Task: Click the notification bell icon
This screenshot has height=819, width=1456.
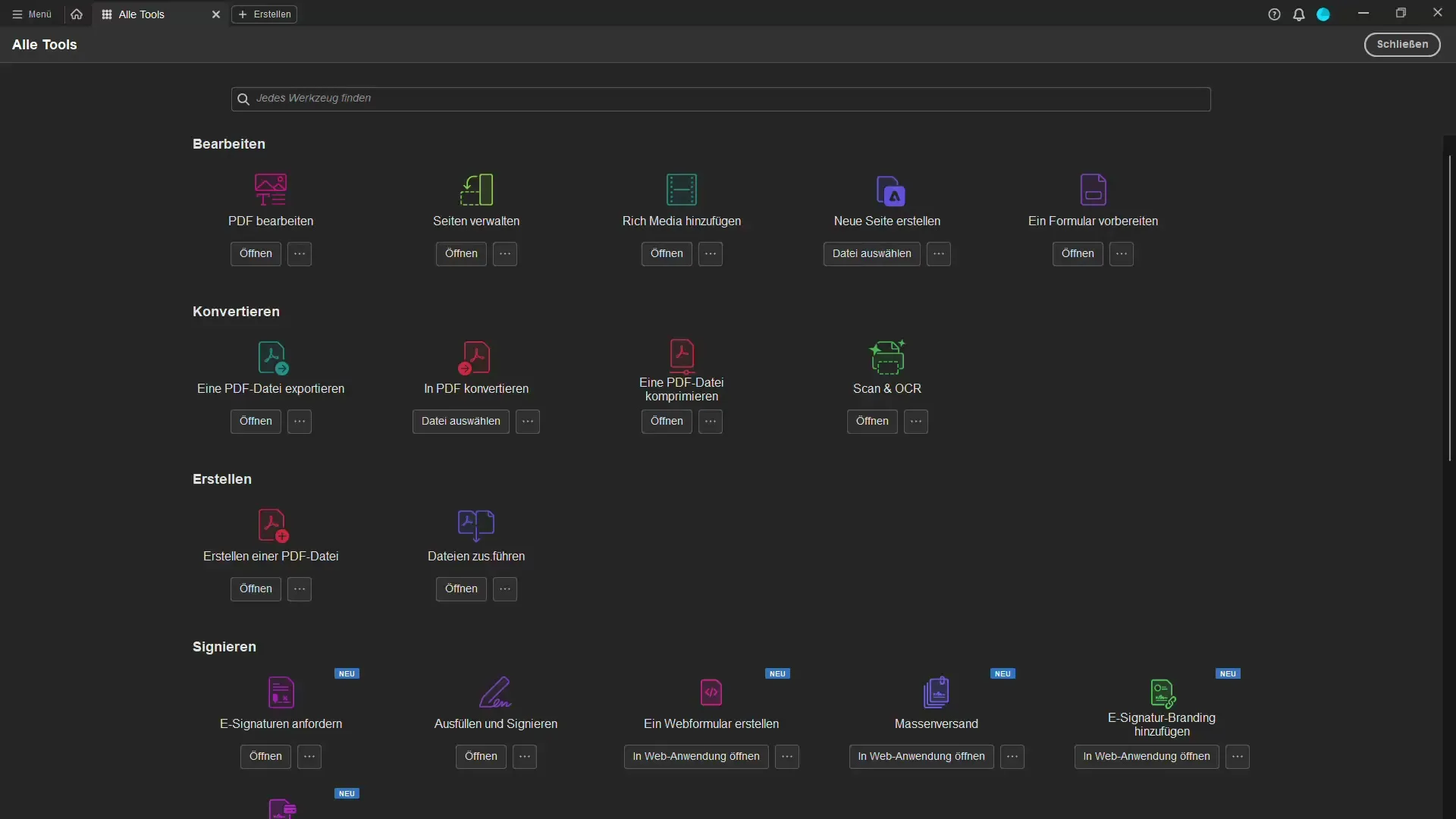Action: pyautogui.click(x=1298, y=13)
